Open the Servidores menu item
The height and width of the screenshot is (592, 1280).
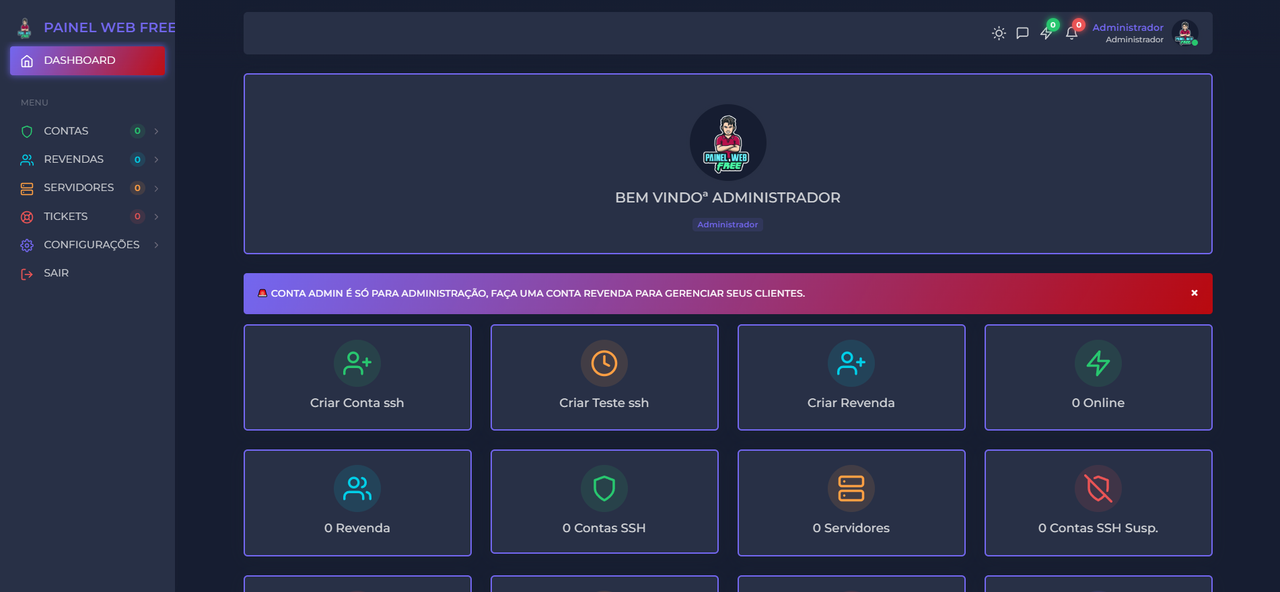tap(88, 188)
